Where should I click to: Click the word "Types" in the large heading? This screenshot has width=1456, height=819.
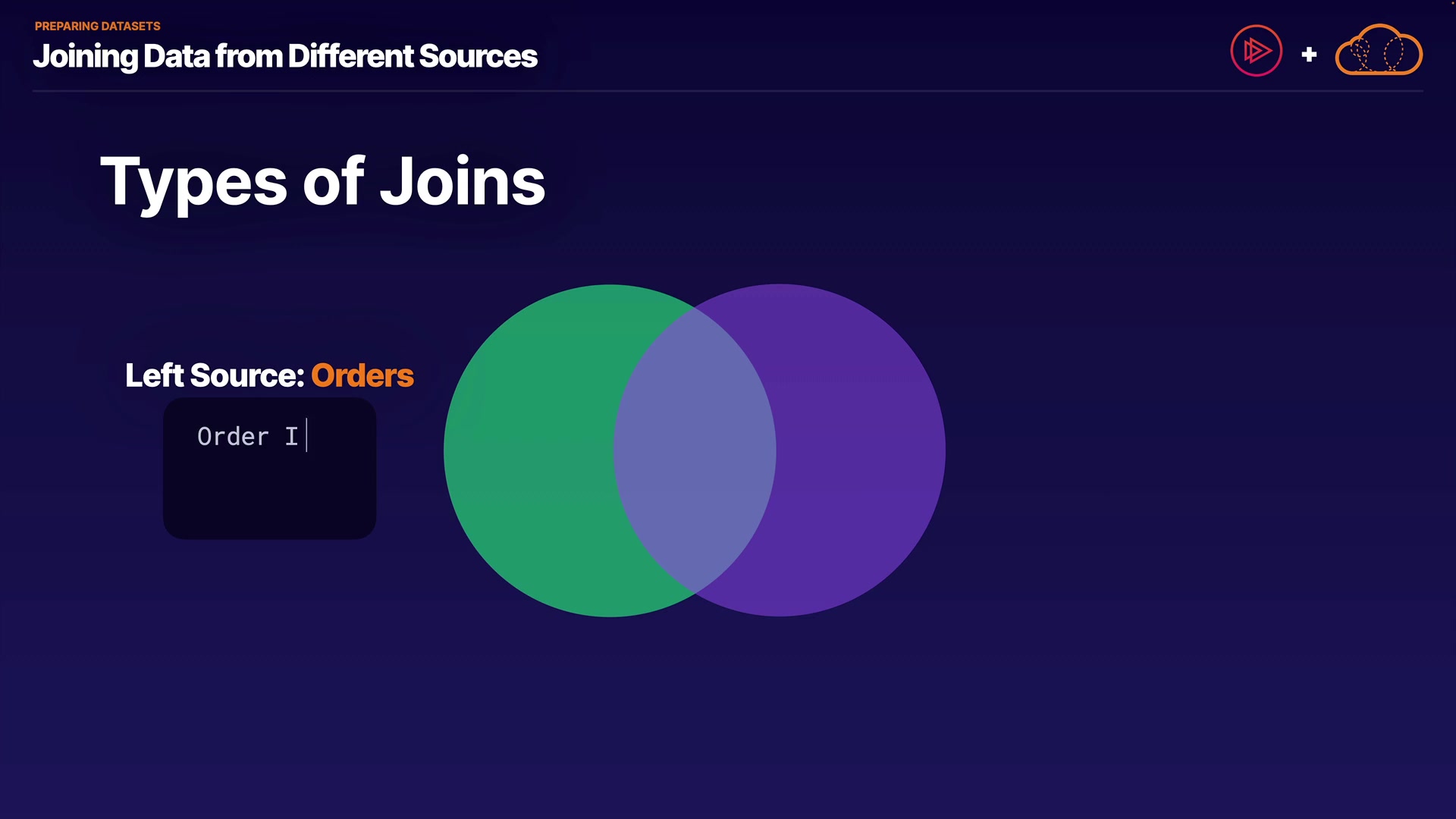193,182
